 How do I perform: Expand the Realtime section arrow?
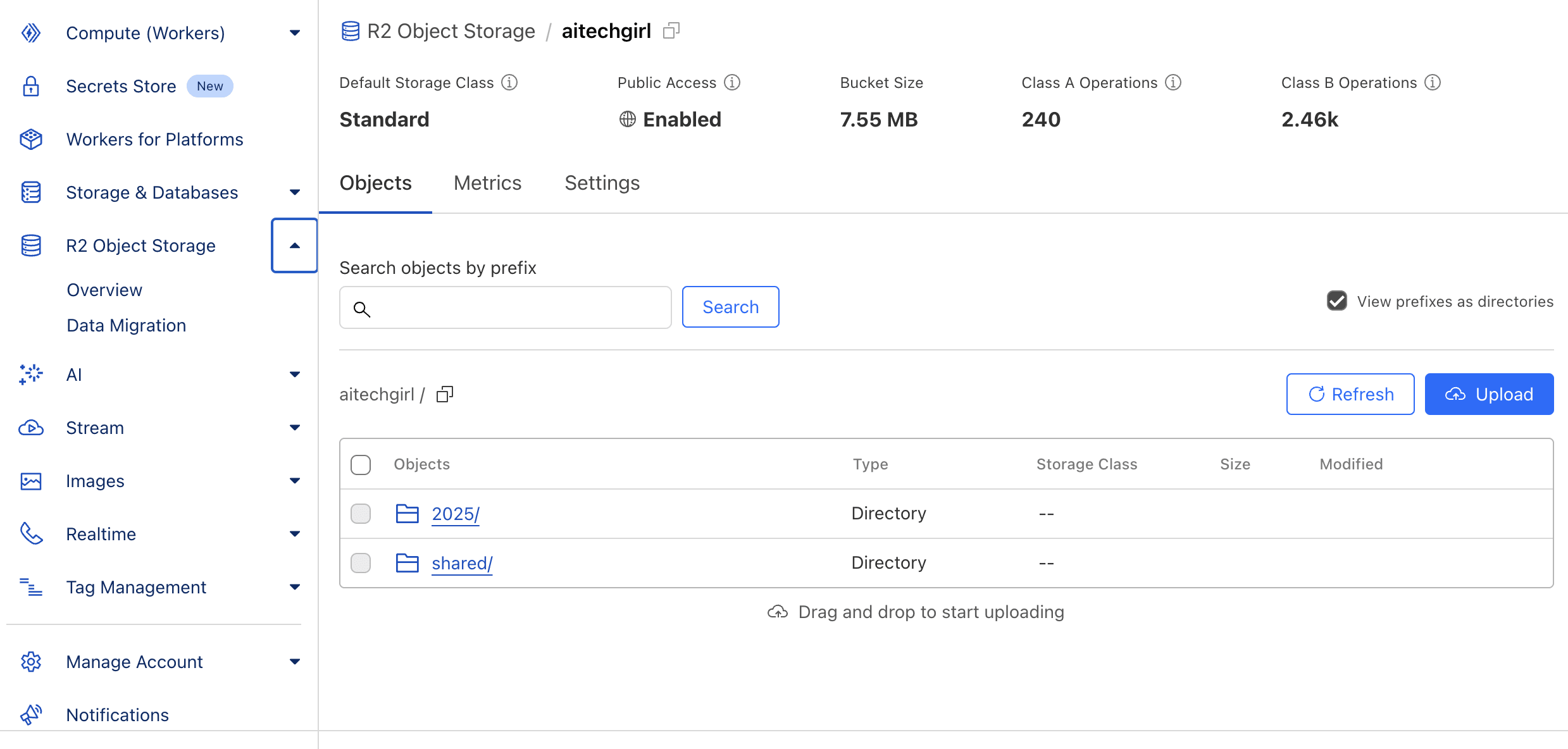(x=295, y=534)
